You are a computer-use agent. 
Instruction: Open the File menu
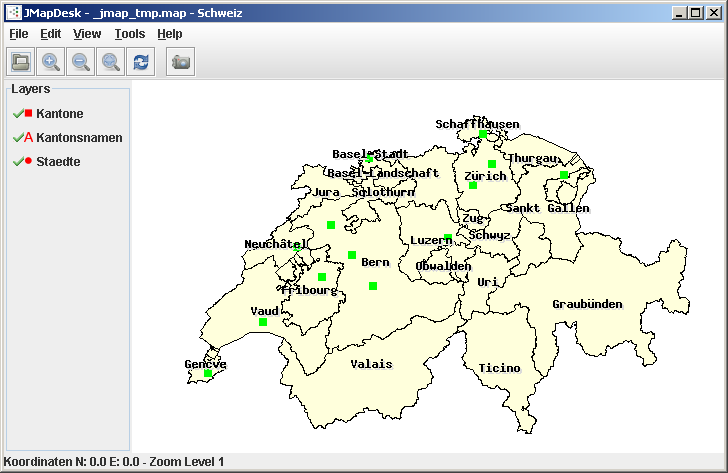click(x=19, y=34)
